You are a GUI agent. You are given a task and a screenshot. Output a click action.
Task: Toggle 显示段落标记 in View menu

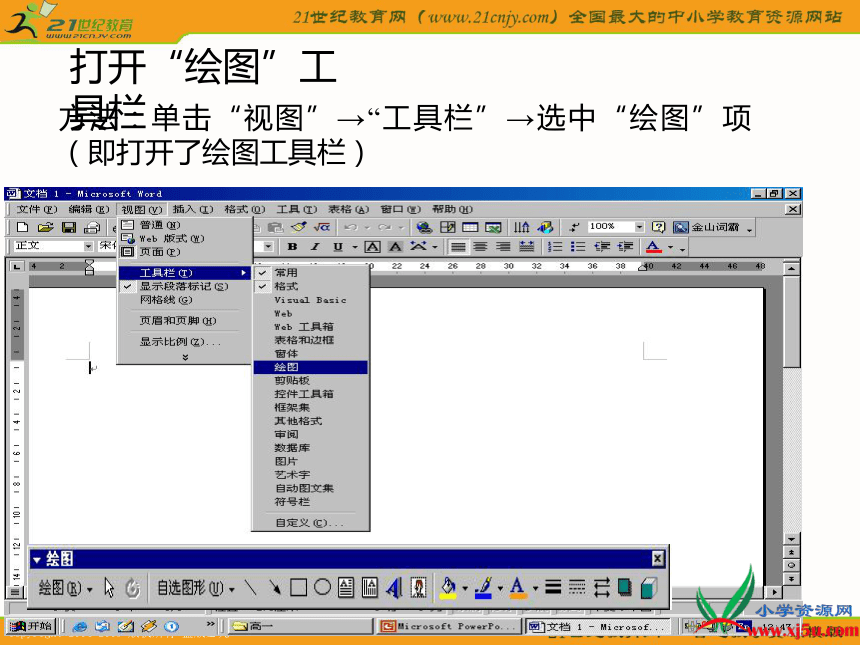tap(185, 286)
